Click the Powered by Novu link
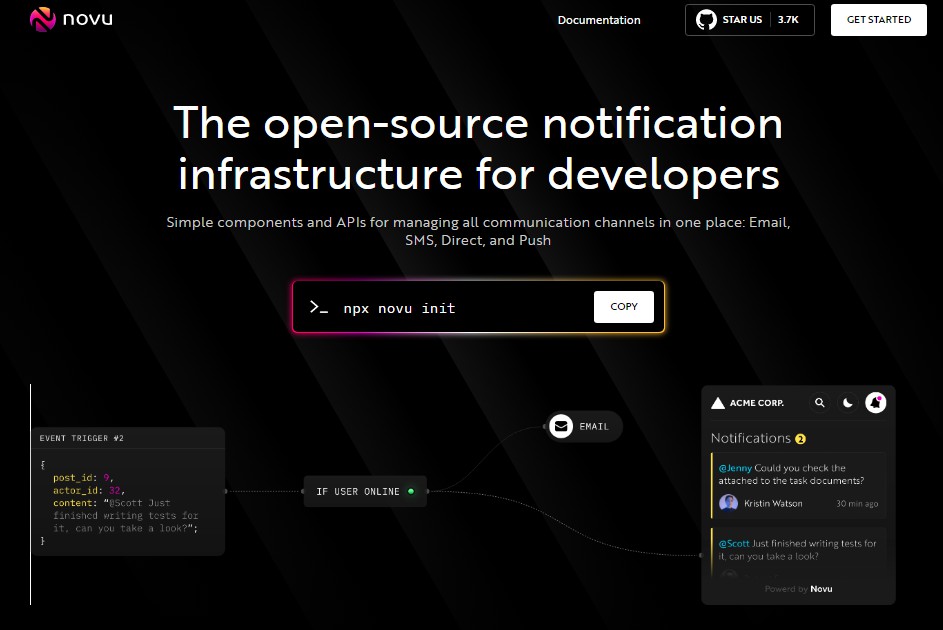Screen dimensions: 943x630 (798, 589)
